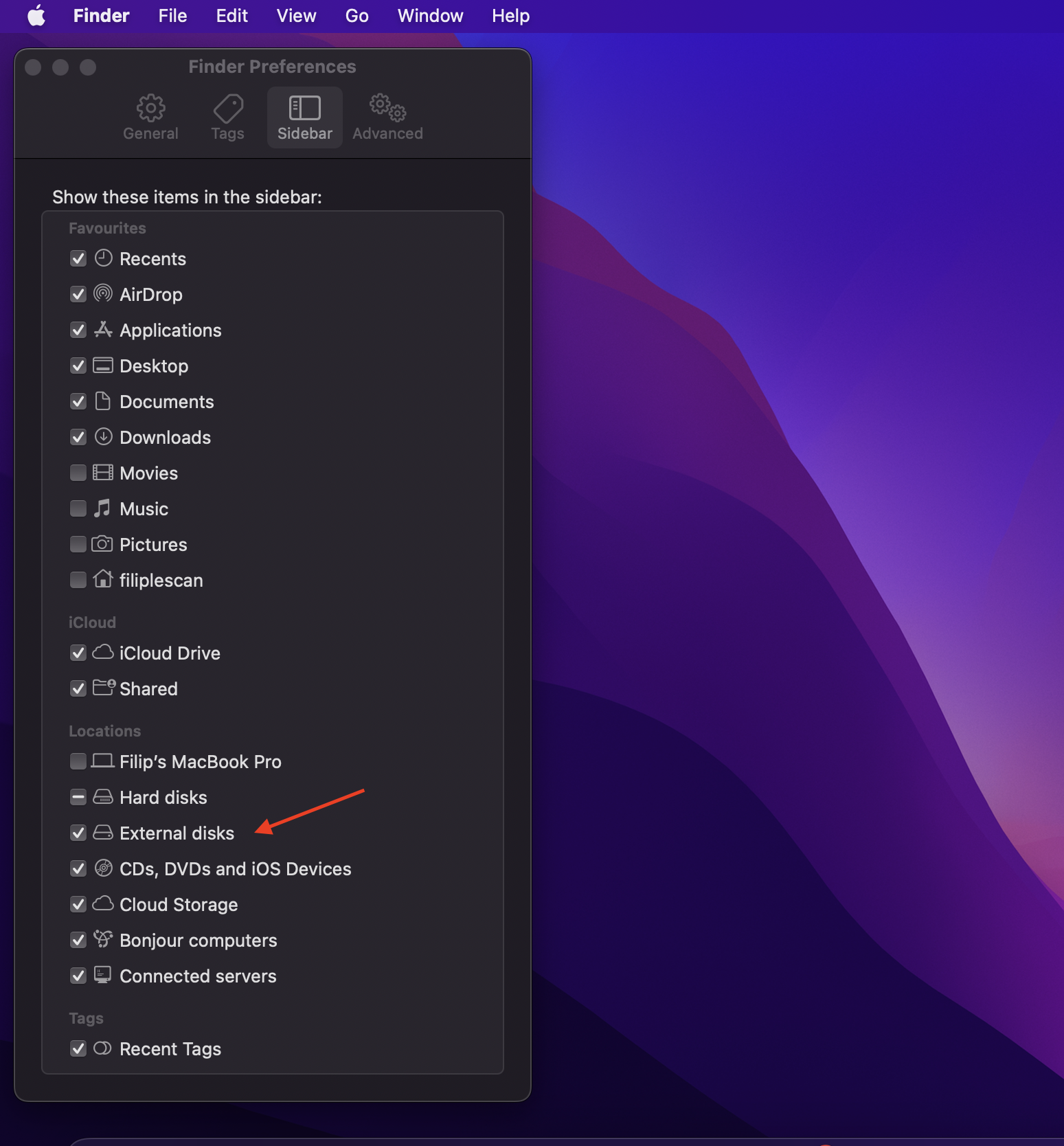Click the Pictures camera icon
1064x1146 pixels.
pyautogui.click(x=102, y=544)
